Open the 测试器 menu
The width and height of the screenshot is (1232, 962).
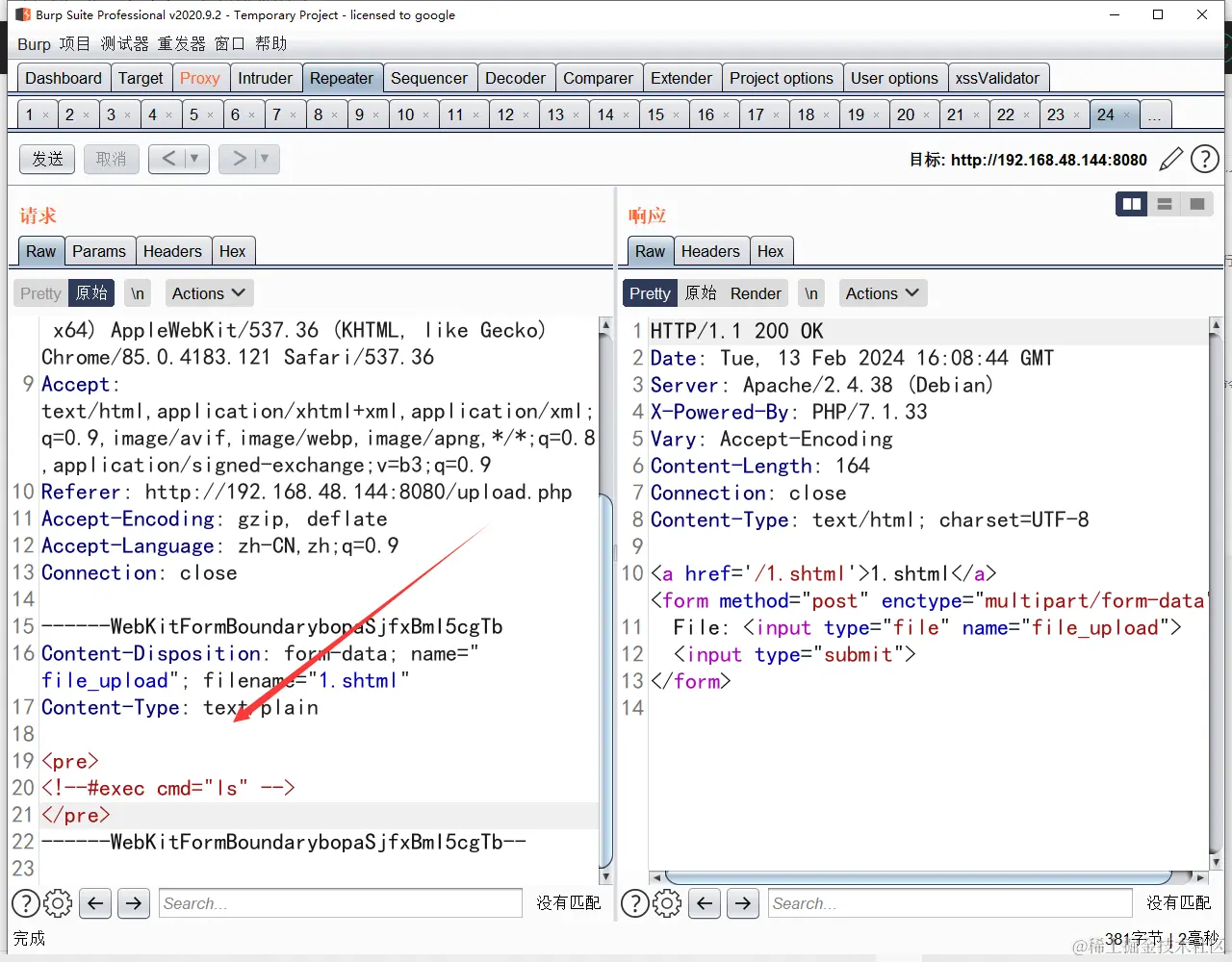click(124, 43)
